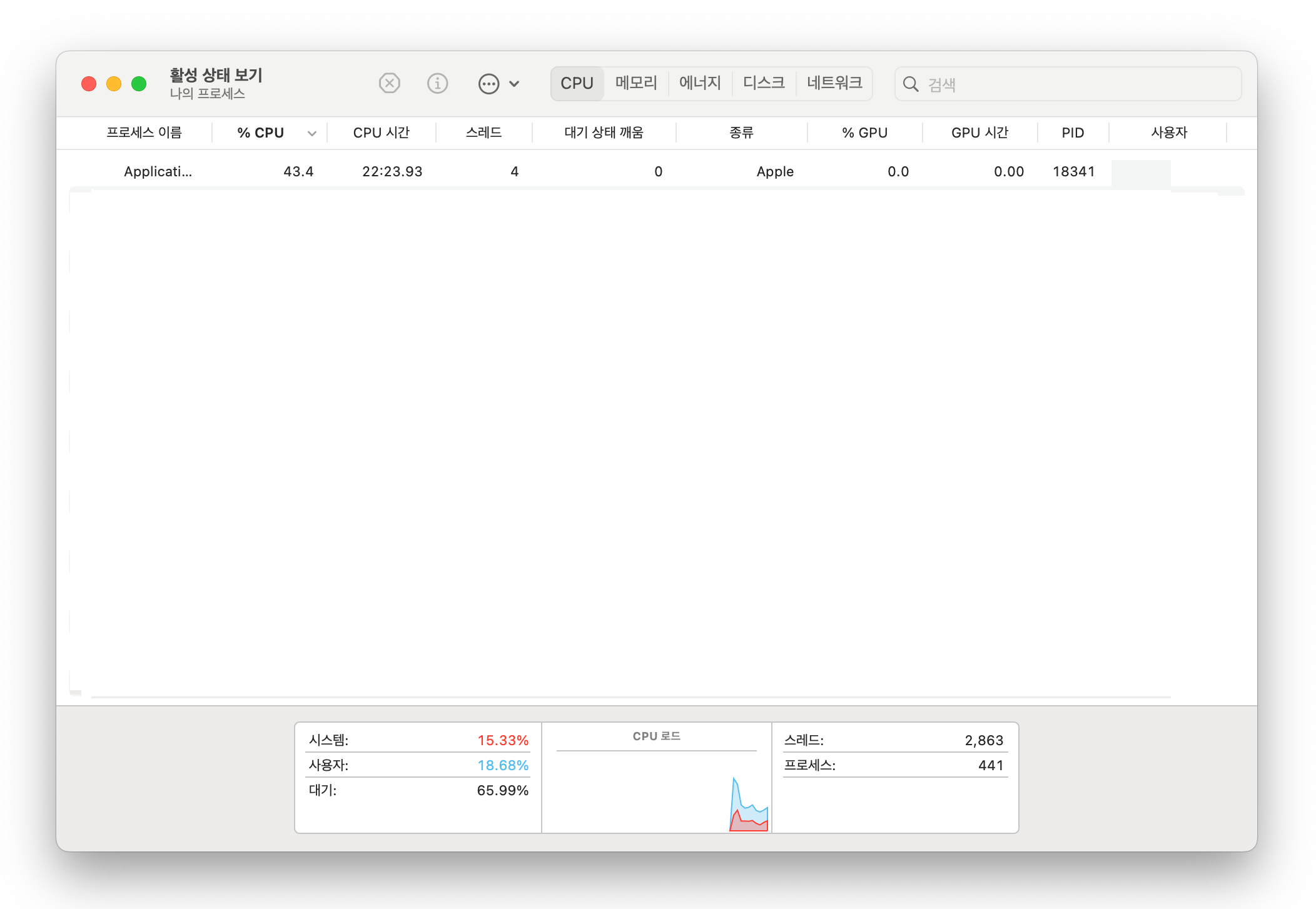
Task: Sort by 프로세스 이름 column header
Action: point(144,133)
